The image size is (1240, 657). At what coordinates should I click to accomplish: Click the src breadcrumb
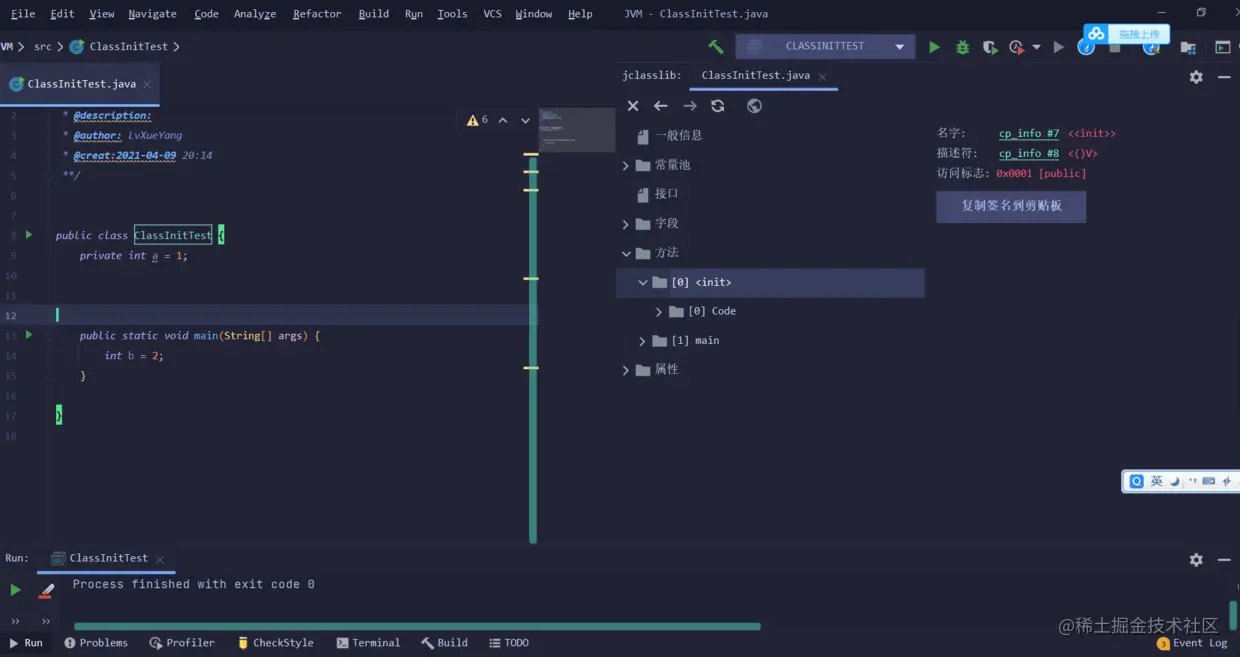click(43, 47)
